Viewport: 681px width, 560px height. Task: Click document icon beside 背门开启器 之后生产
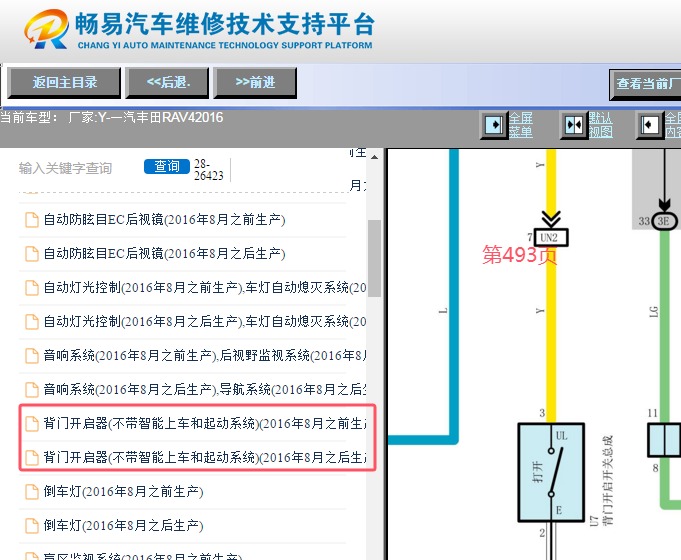(x=31, y=457)
